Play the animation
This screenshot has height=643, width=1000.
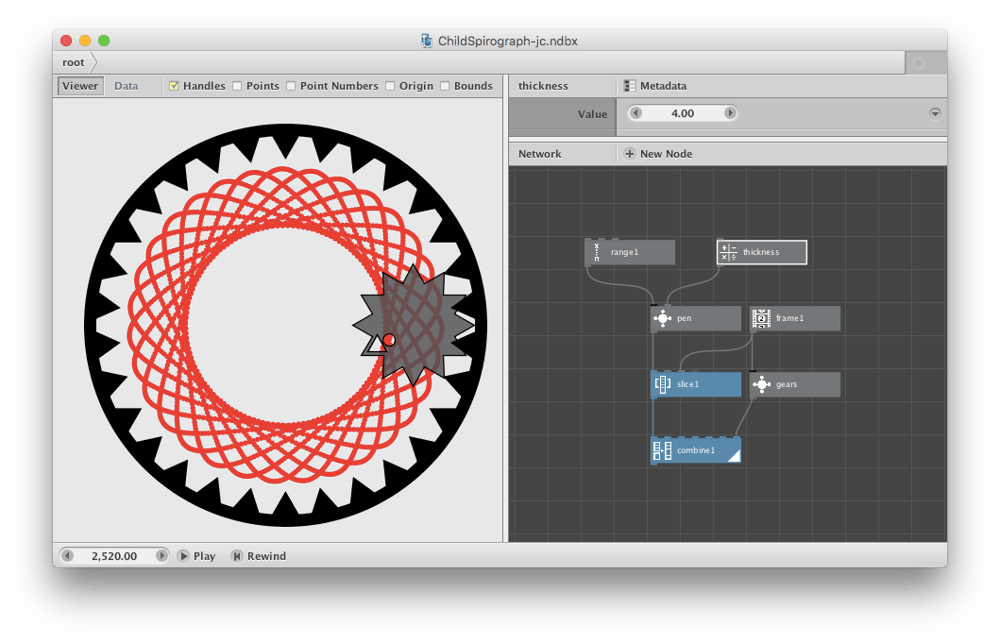[197, 556]
